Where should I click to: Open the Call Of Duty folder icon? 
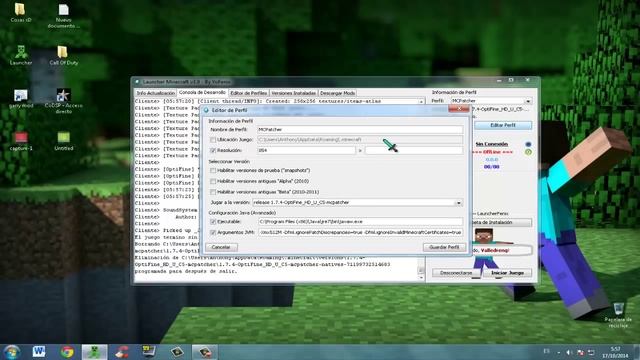coord(63,55)
